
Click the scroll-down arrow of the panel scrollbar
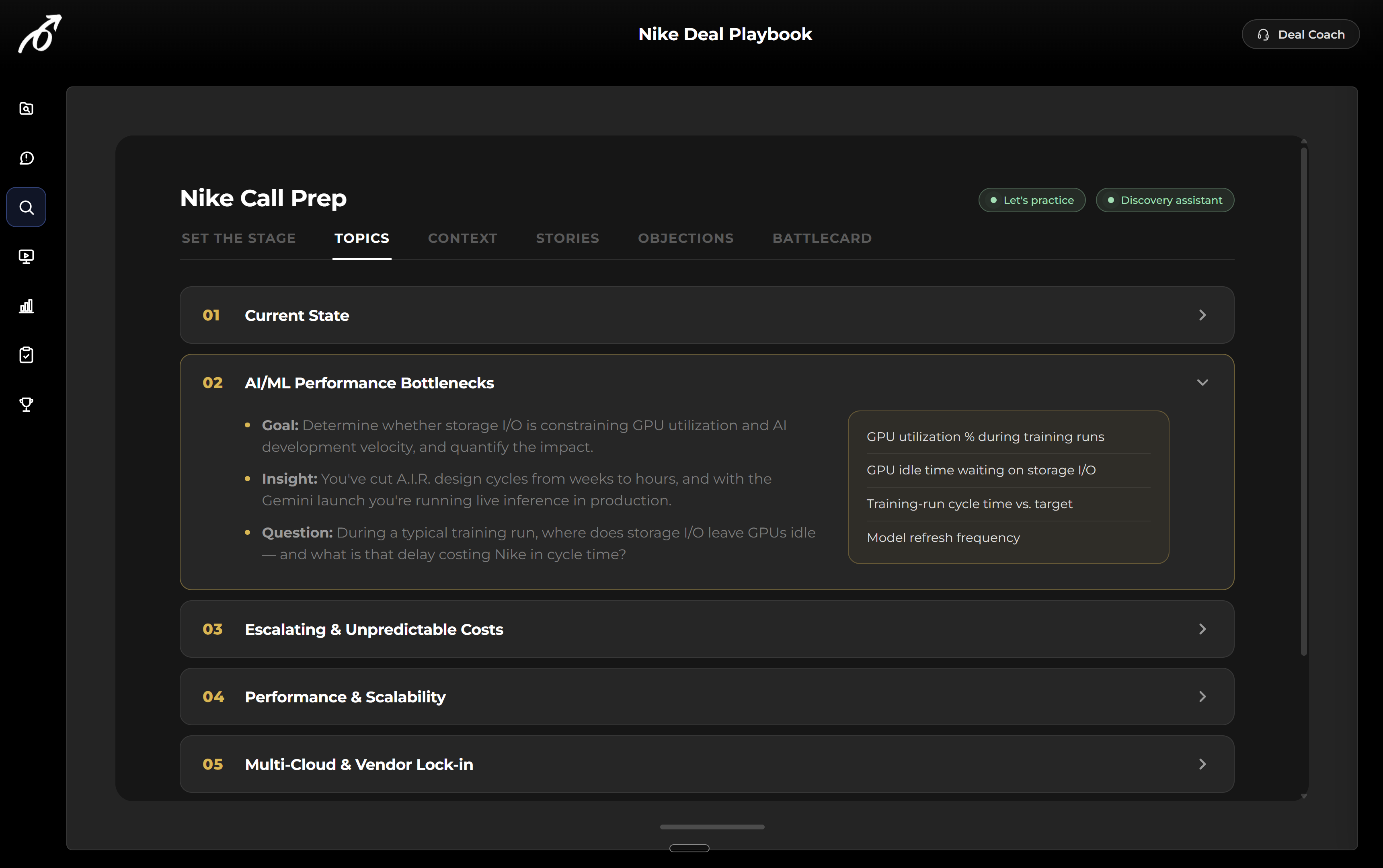point(1304,796)
